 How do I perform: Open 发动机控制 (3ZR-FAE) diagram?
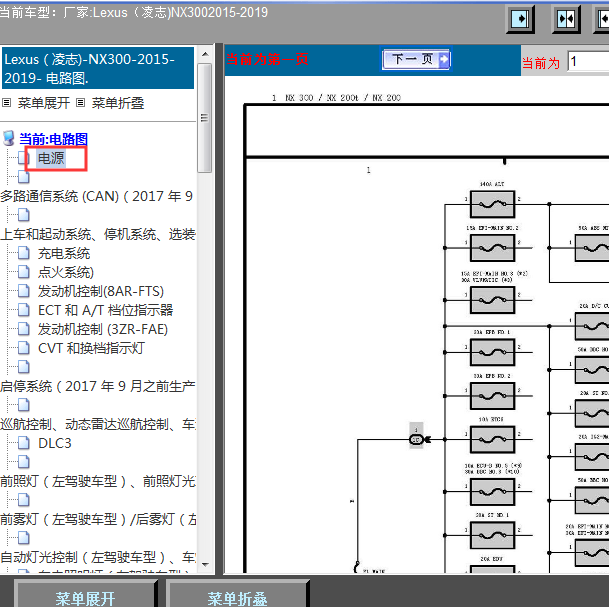click(x=103, y=329)
